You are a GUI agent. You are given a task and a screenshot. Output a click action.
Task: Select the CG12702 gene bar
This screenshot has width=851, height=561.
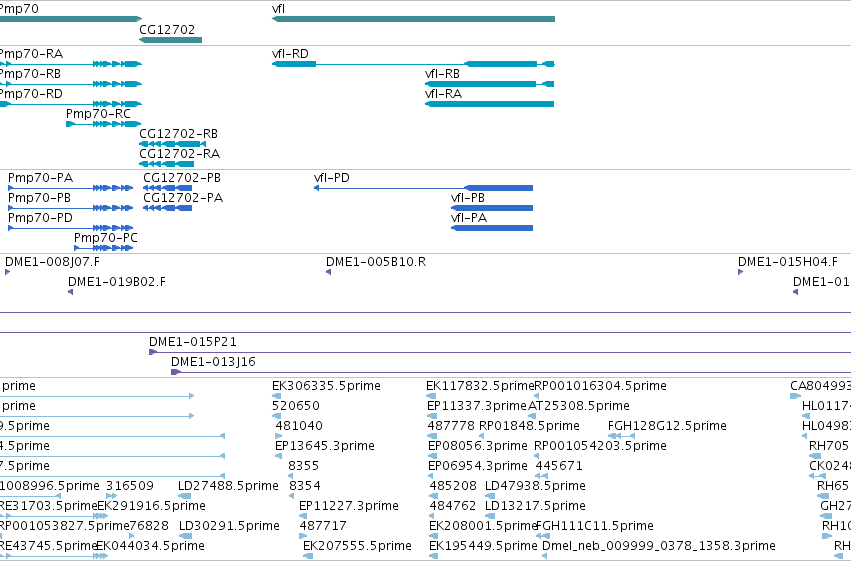click(x=170, y=40)
